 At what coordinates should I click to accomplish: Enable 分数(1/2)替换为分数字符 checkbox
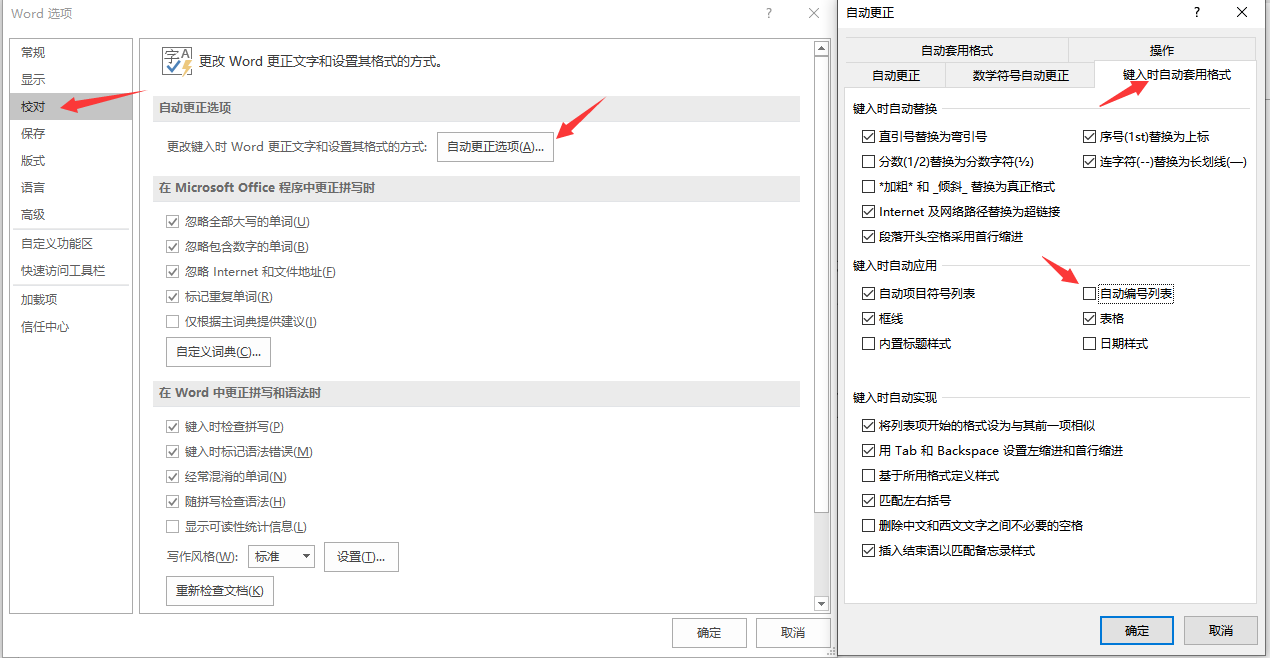(868, 161)
